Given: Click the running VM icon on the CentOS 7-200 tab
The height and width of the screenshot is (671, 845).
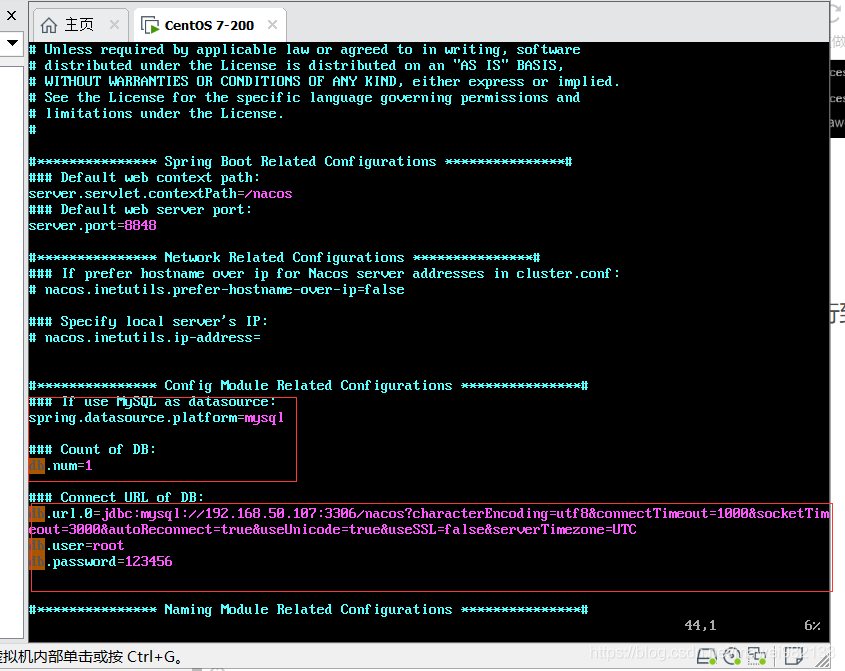Looking at the screenshot, I should tap(150, 25).
